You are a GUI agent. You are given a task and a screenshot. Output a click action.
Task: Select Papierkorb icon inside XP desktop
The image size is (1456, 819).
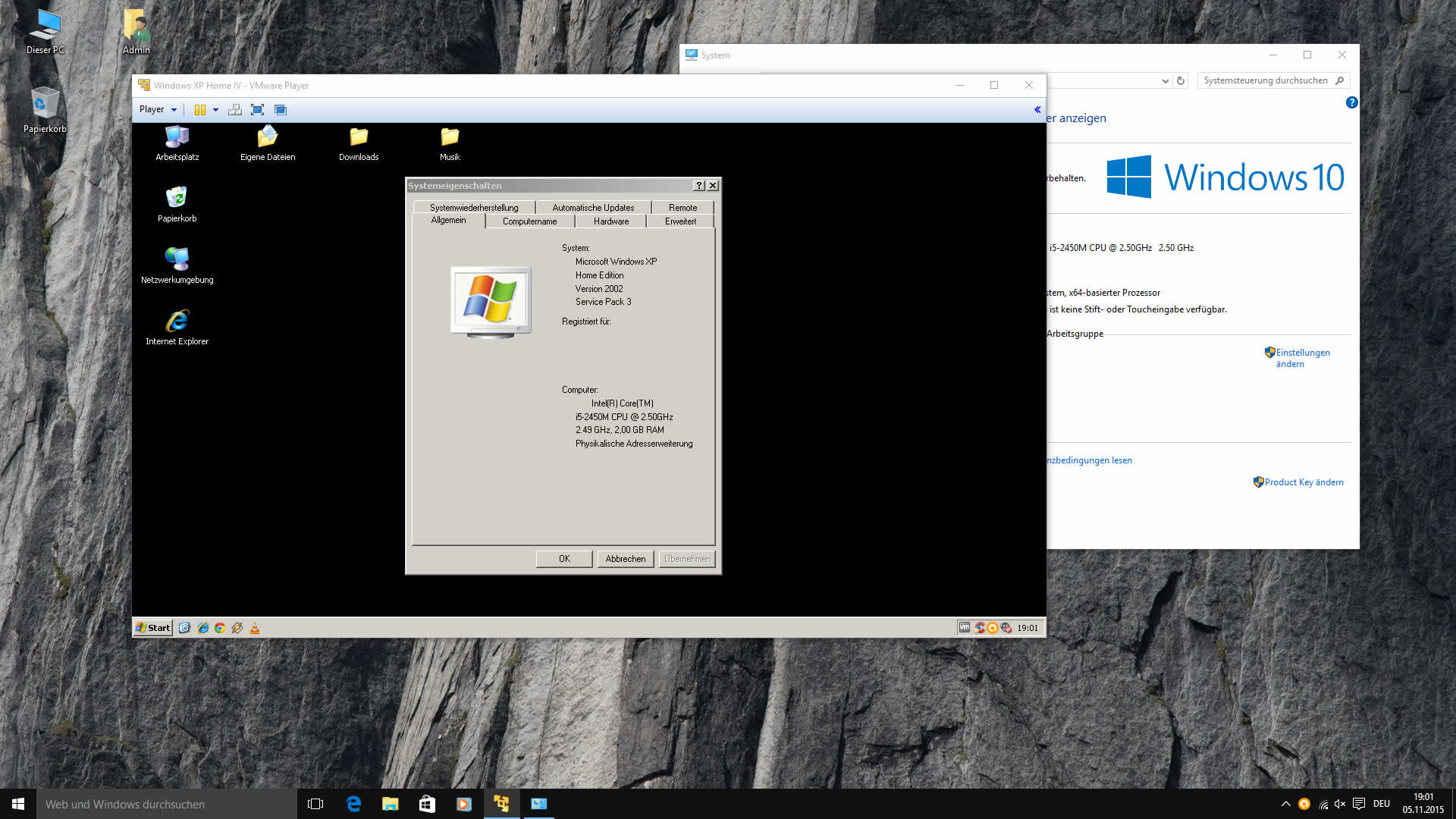point(177,205)
